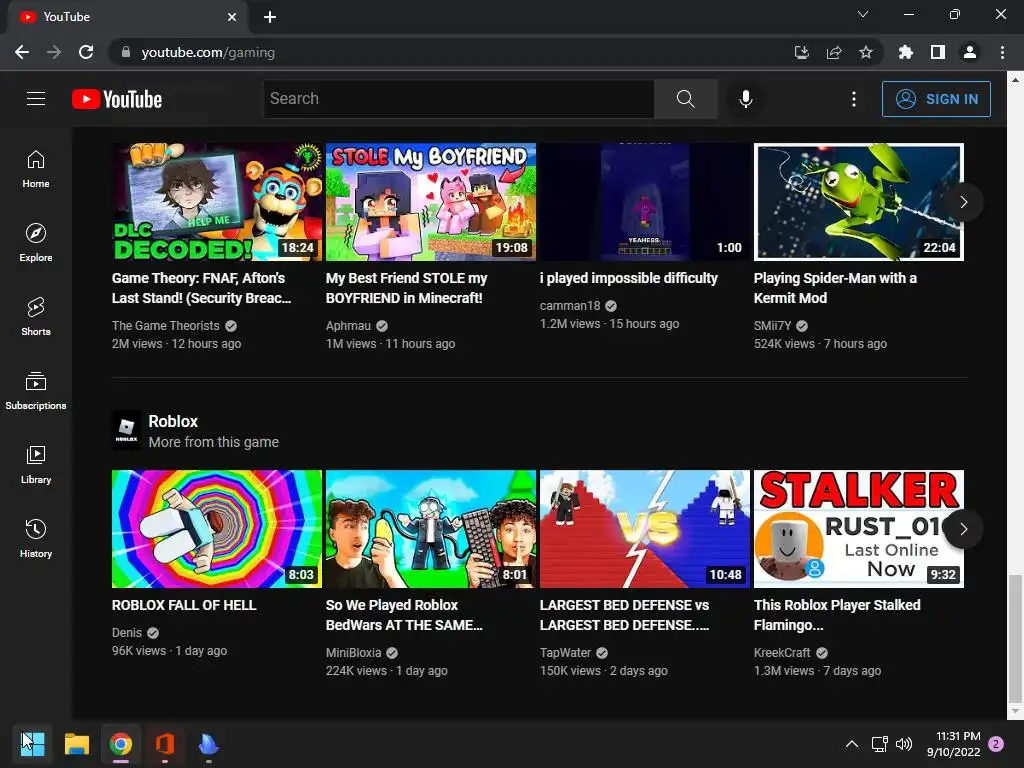Open YouTube settings three-dot menu
Viewport: 1024px width, 768px height.
click(854, 99)
